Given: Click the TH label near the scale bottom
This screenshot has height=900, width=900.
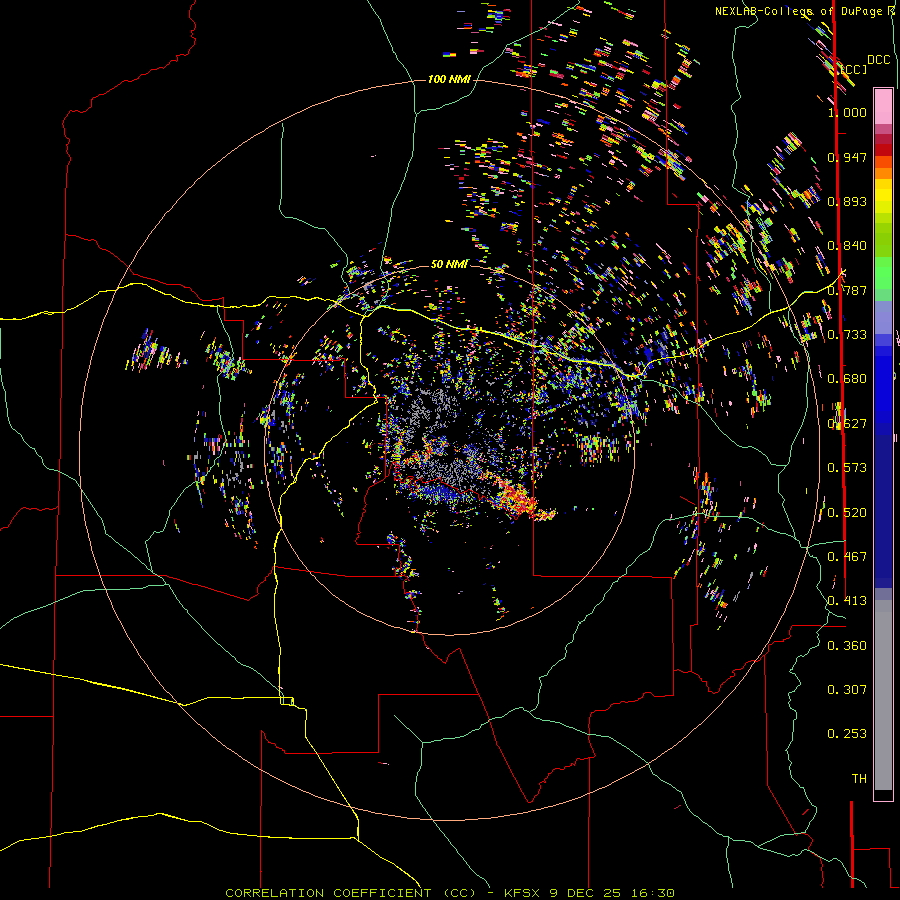Looking at the screenshot, I should pos(859,779).
